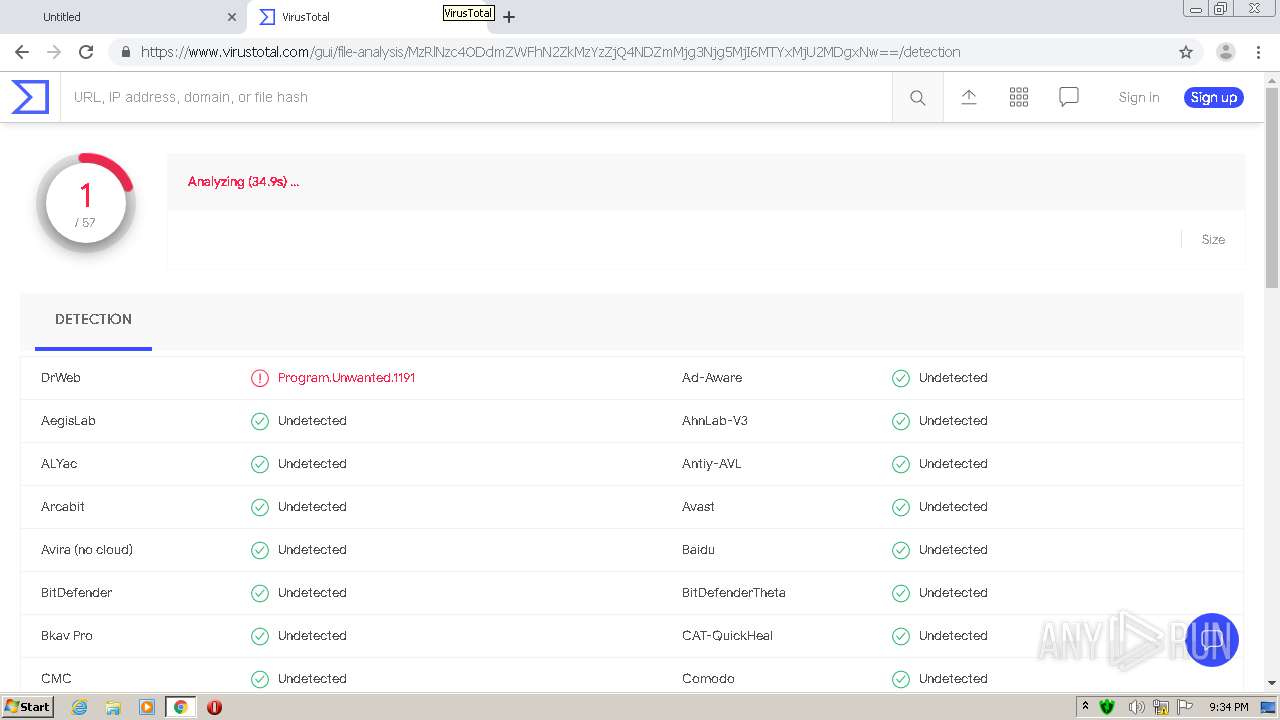
Task: Select the DETECTION tab
Action: click(x=93, y=320)
